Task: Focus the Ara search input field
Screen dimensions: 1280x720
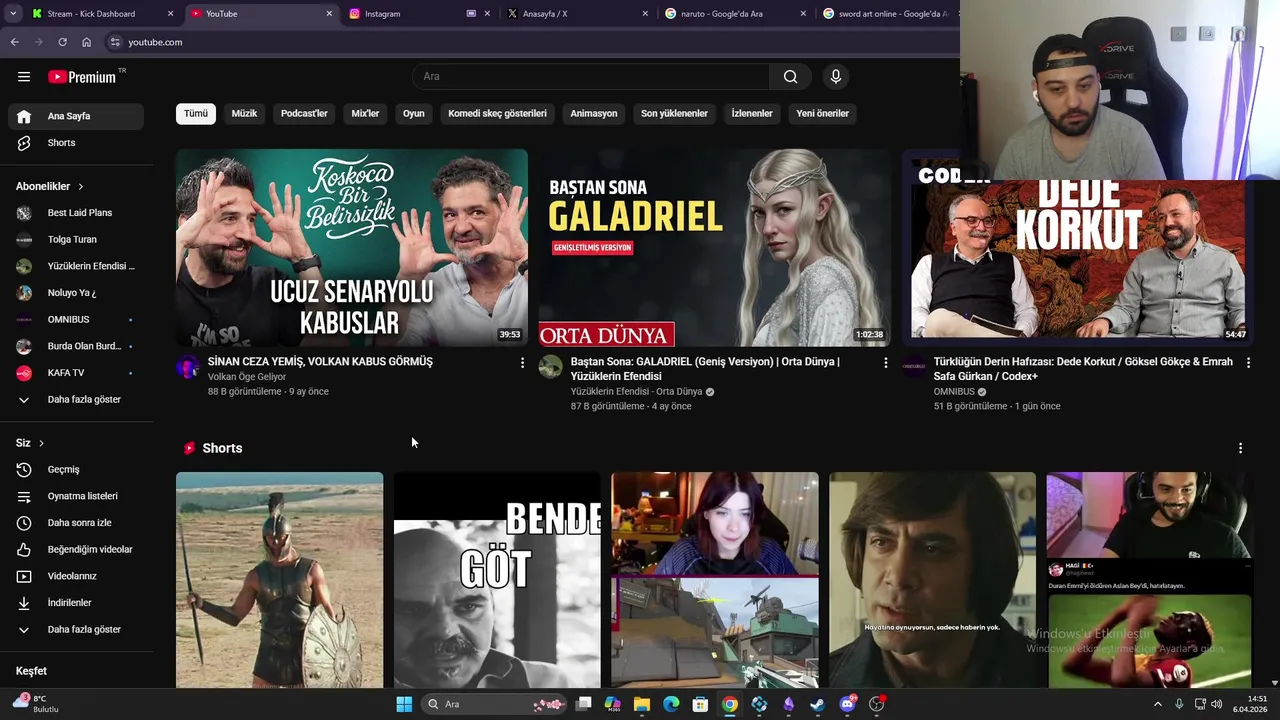Action: (x=591, y=77)
